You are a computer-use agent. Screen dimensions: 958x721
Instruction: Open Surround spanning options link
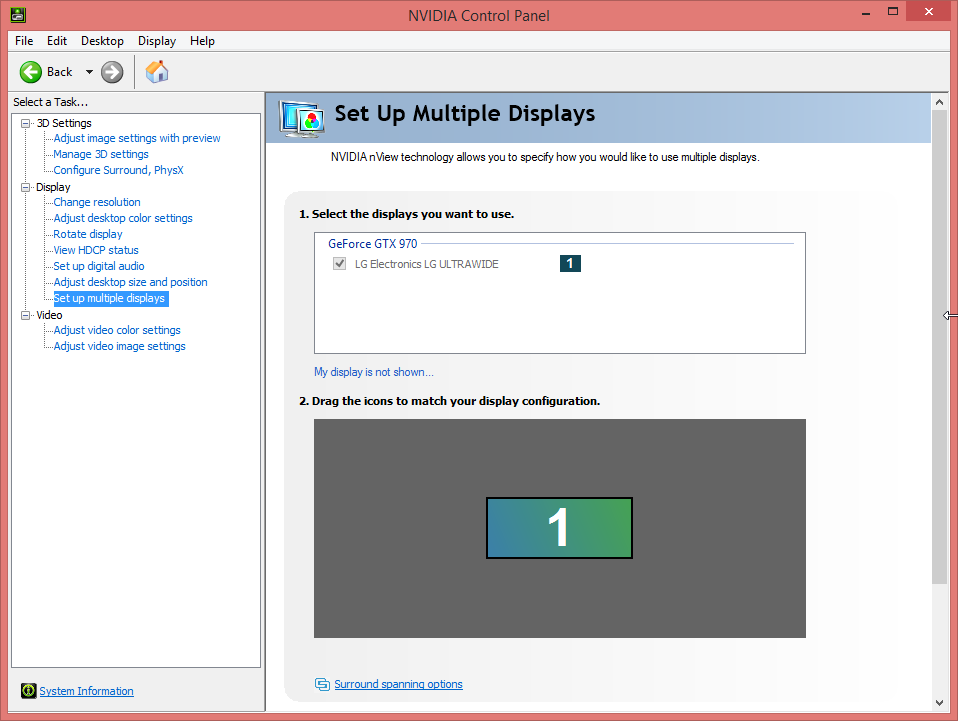(x=398, y=684)
